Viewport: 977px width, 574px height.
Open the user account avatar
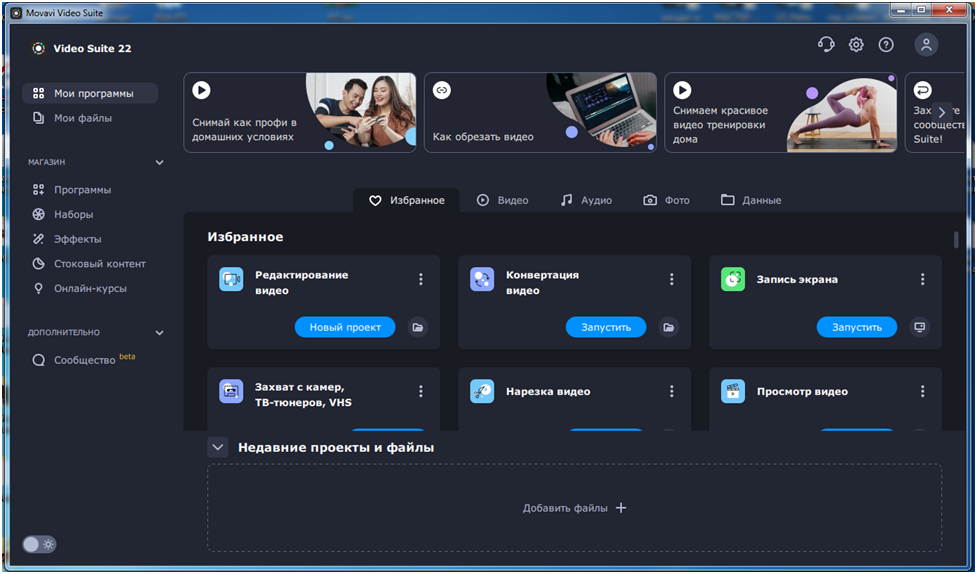click(x=926, y=44)
